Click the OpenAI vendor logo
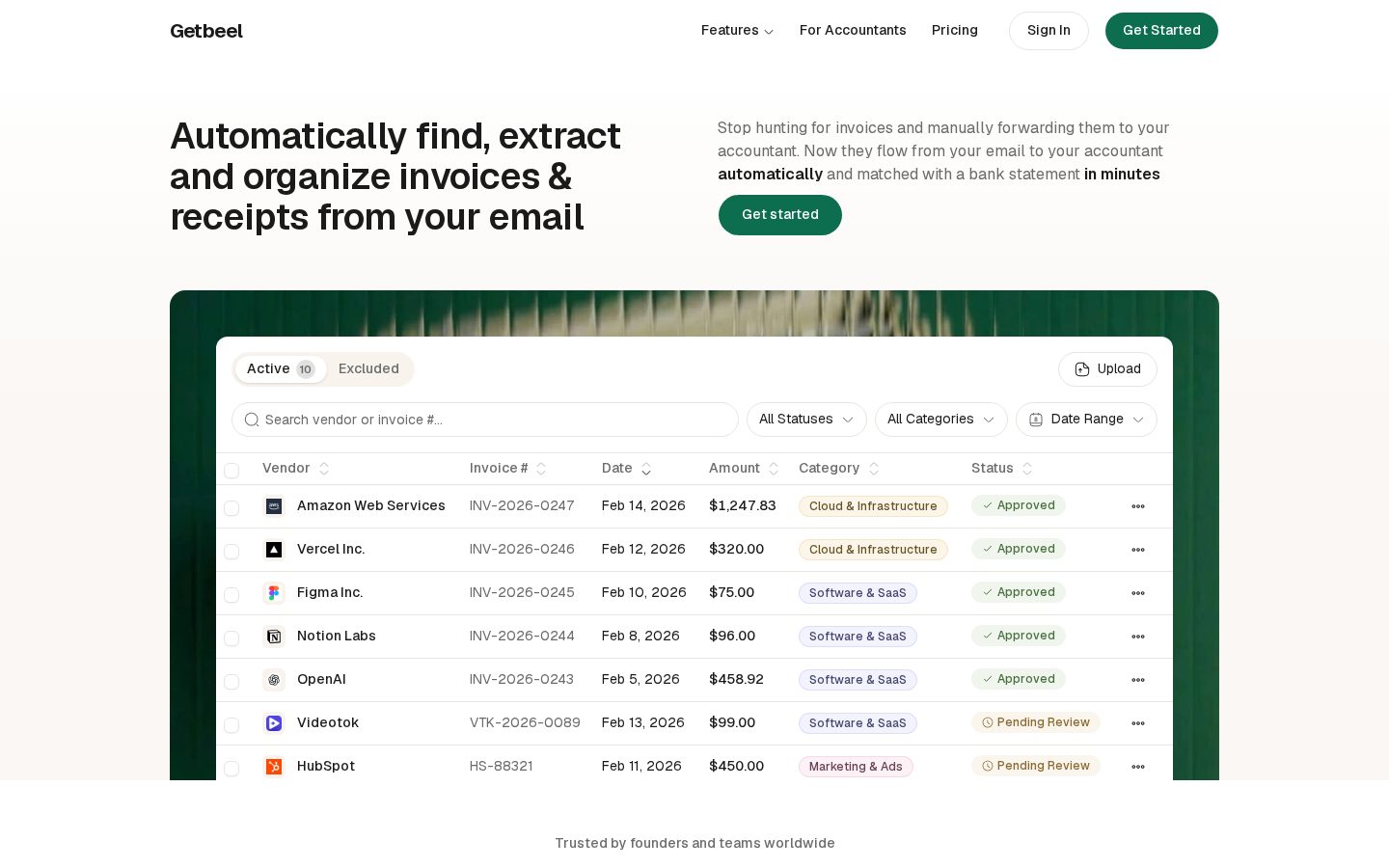Image resolution: width=1389 pixels, height=868 pixels. pyautogui.click(x=274, y=680)
